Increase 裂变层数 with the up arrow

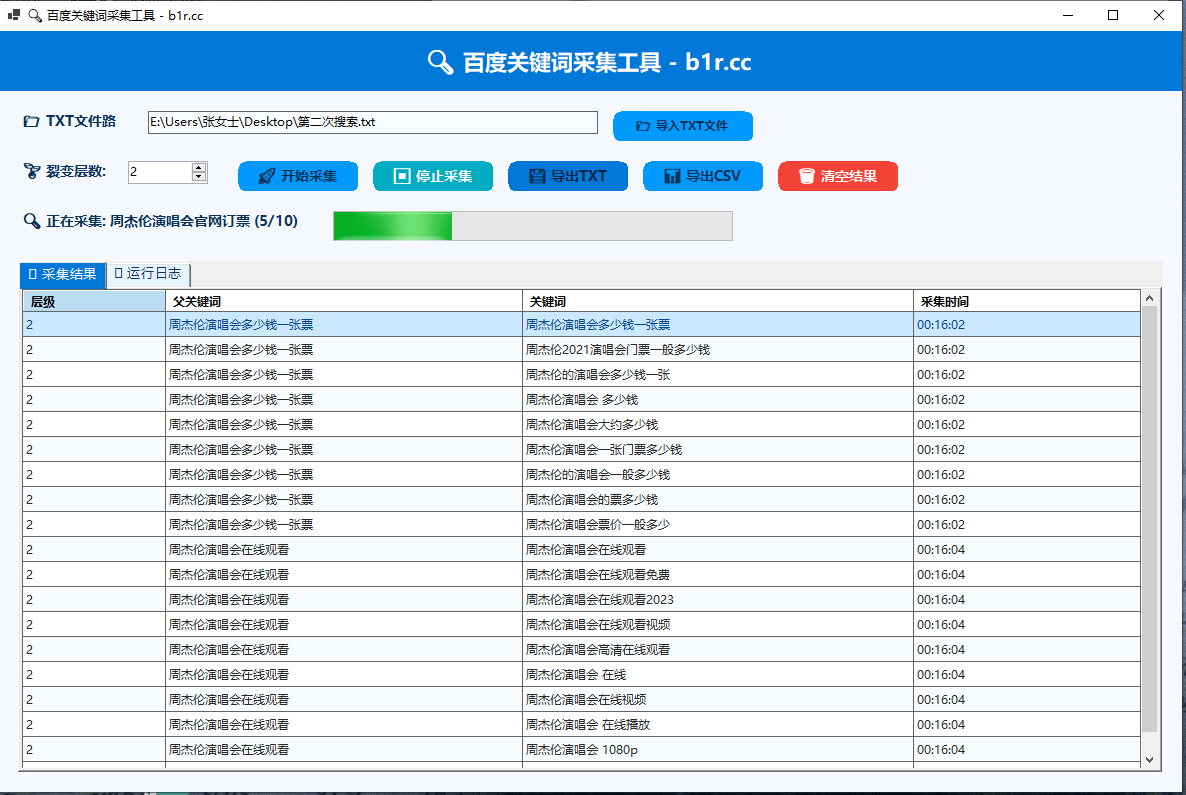(x=199, y=167)
